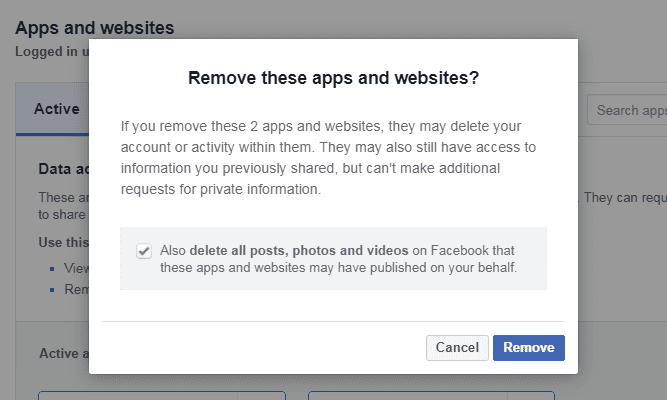Click the first bullet item starting 'Vie'
667x400 pixels.
tap(76, 268)
